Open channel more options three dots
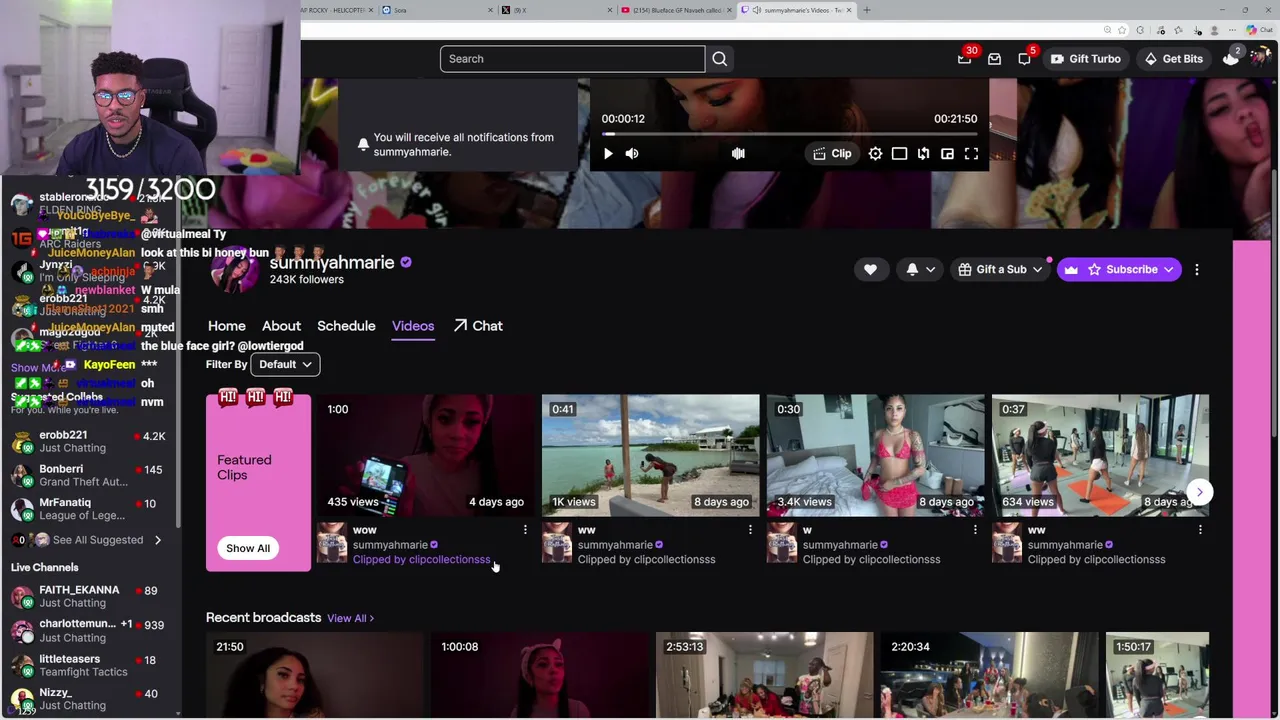The height and width of the screenshot is (720, 1280). [x=1197, y=270]
